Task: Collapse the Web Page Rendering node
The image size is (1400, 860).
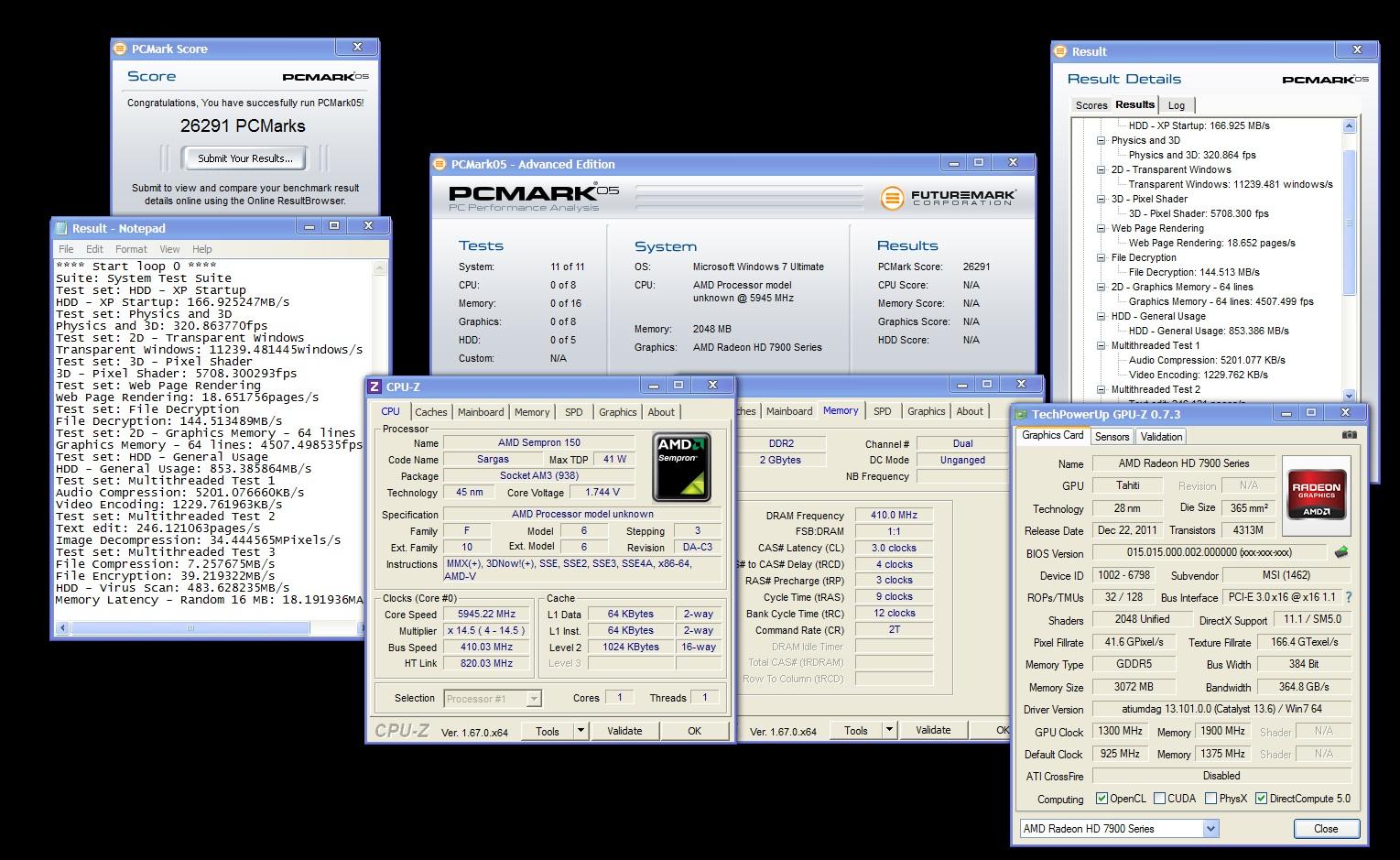Action: (x=1102, y=229)
